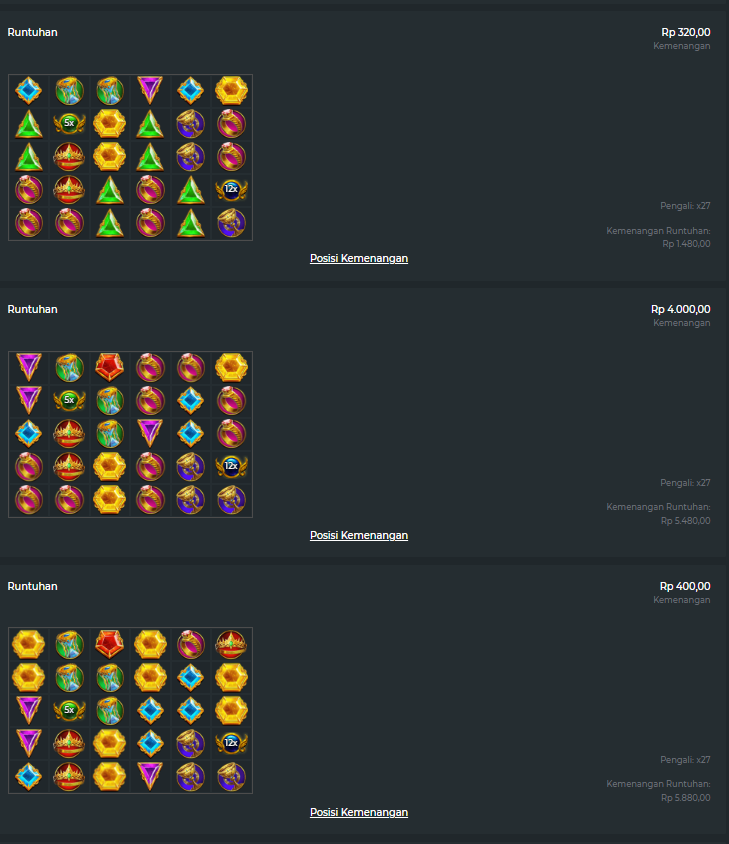The height and width of the screenshot is (844, 729).
Task: Click the 12x multiplier in the Rp 4.000,00 grid
Action: click(x=232, y=466)
